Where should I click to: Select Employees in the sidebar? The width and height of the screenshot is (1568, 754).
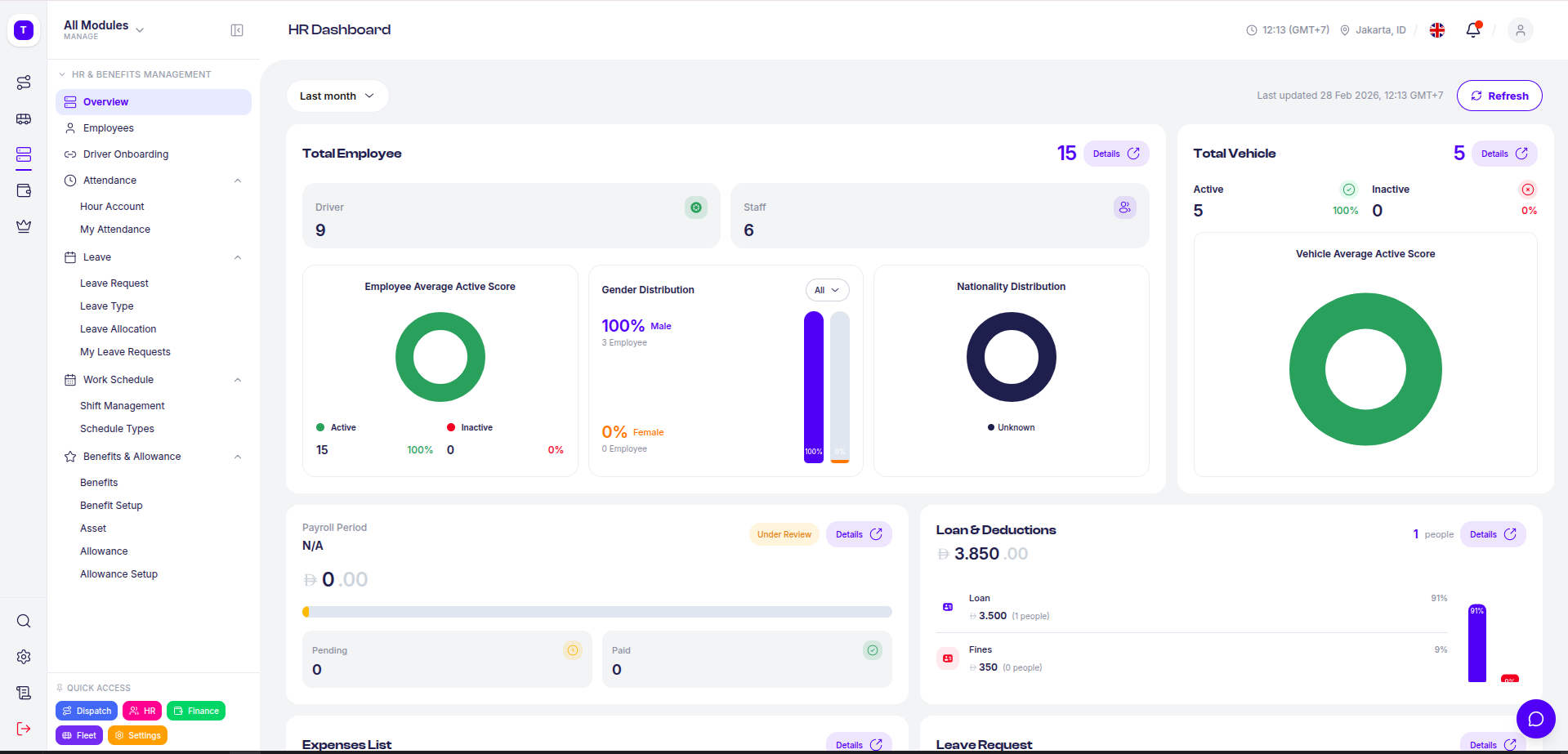coord(108,128)
